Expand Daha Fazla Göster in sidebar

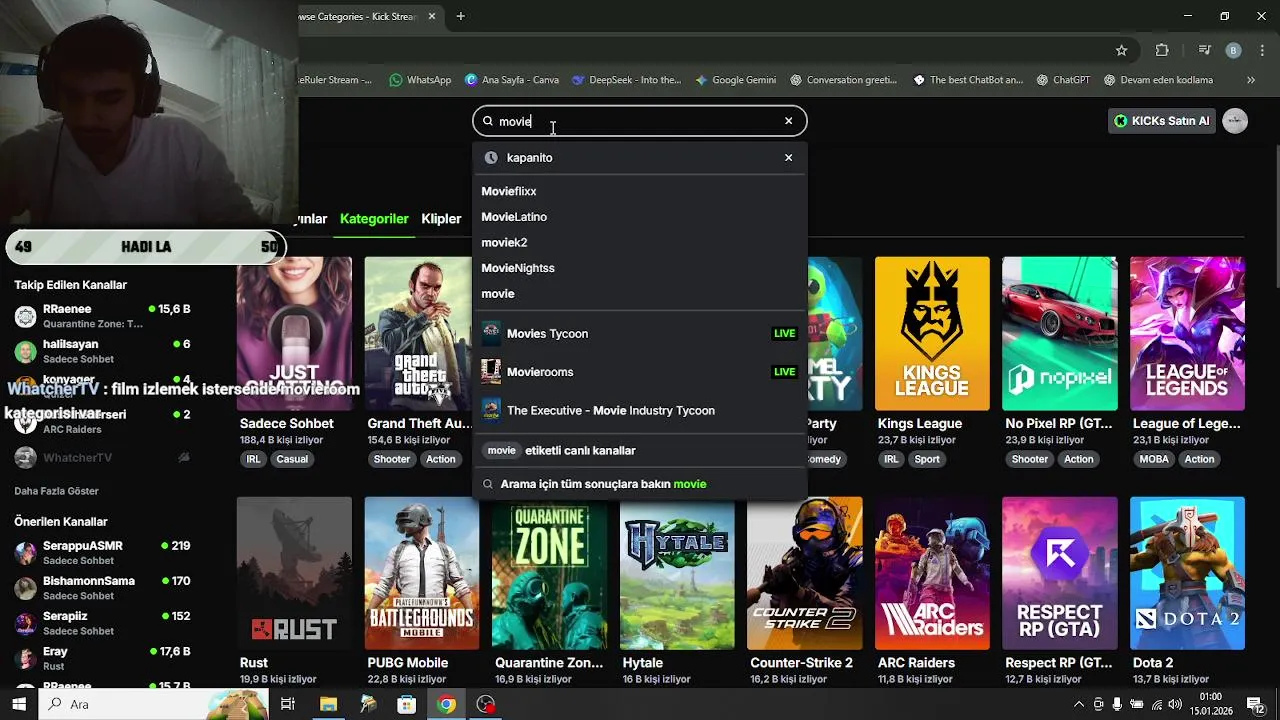point(56,491)
